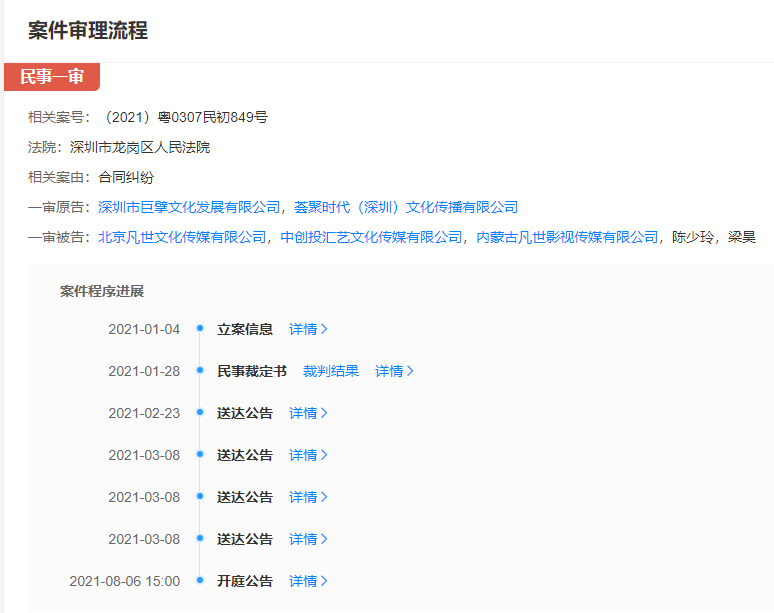This screenshot has height=613, width=774.
Task: Click 裁判结果 link for 民事裁定书
Action: [x=331, y=371]
